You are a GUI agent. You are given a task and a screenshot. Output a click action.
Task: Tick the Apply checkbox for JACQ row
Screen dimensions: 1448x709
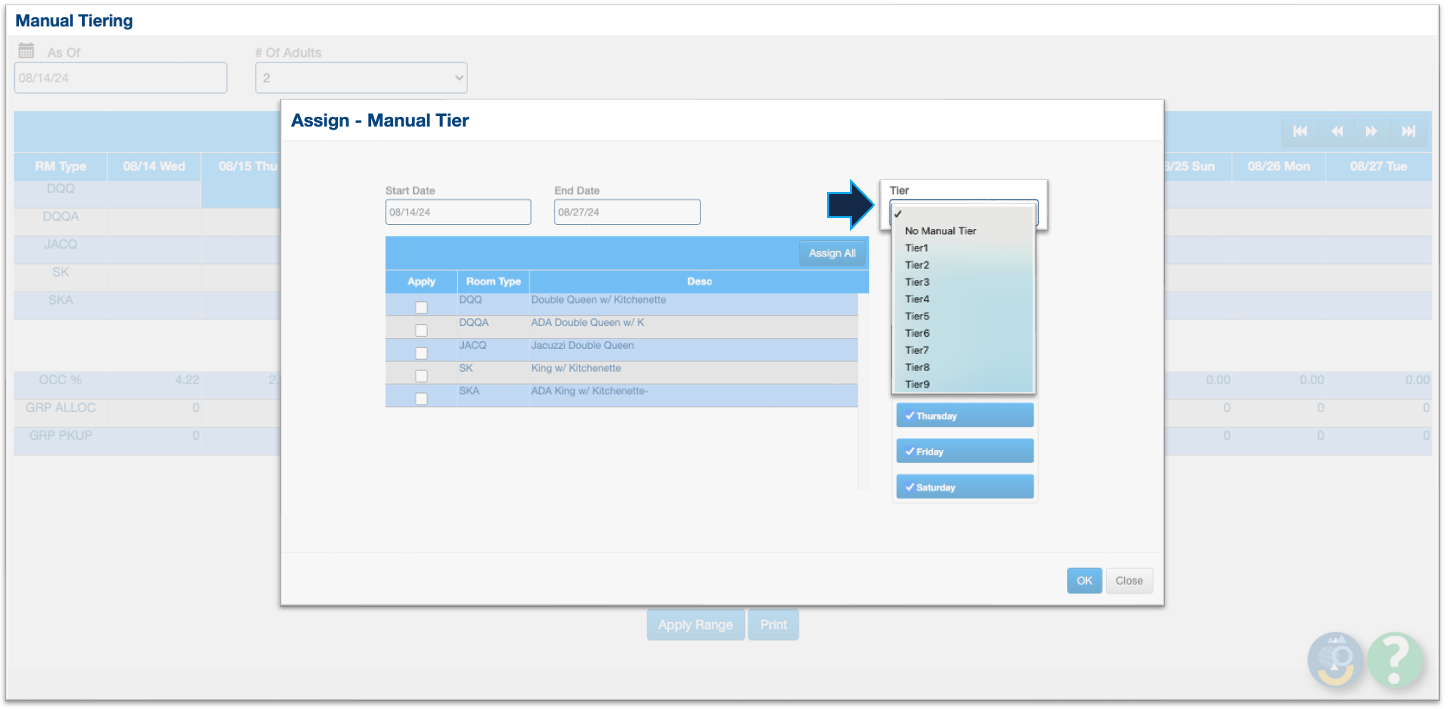[421, 353]
